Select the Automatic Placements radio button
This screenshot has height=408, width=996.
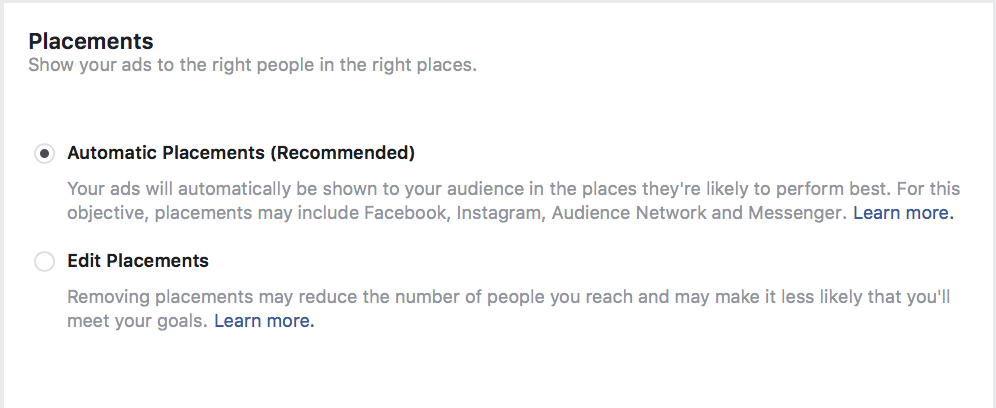coord(44,154)
